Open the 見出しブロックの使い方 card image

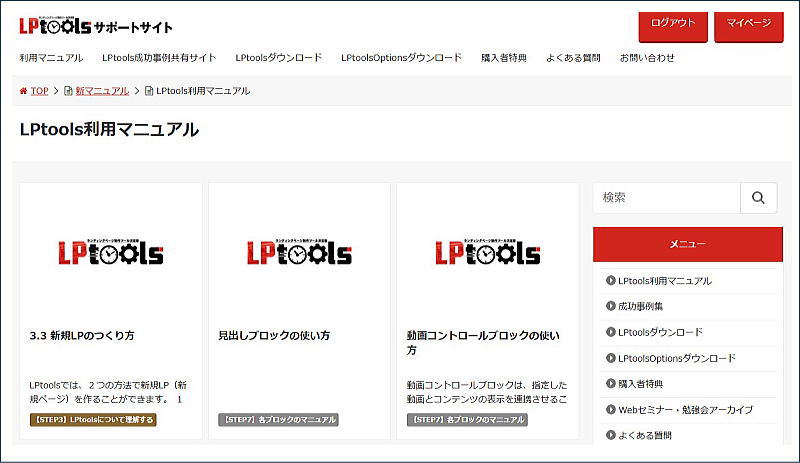(x=299, y=253)
